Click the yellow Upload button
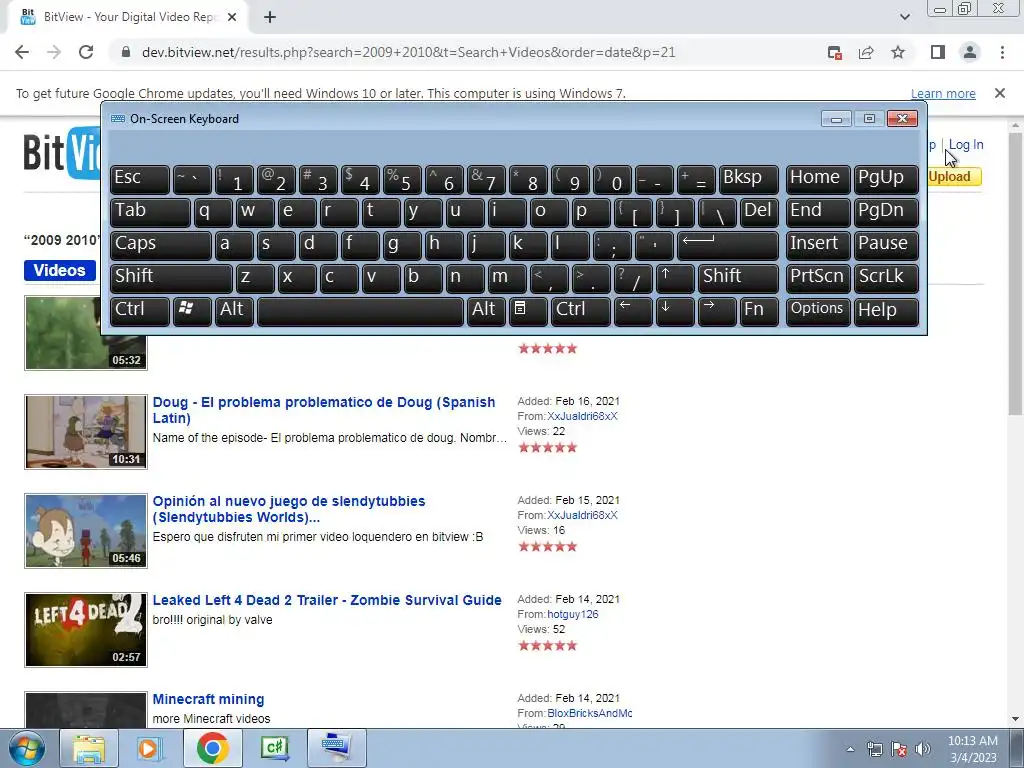 point(954,176)
